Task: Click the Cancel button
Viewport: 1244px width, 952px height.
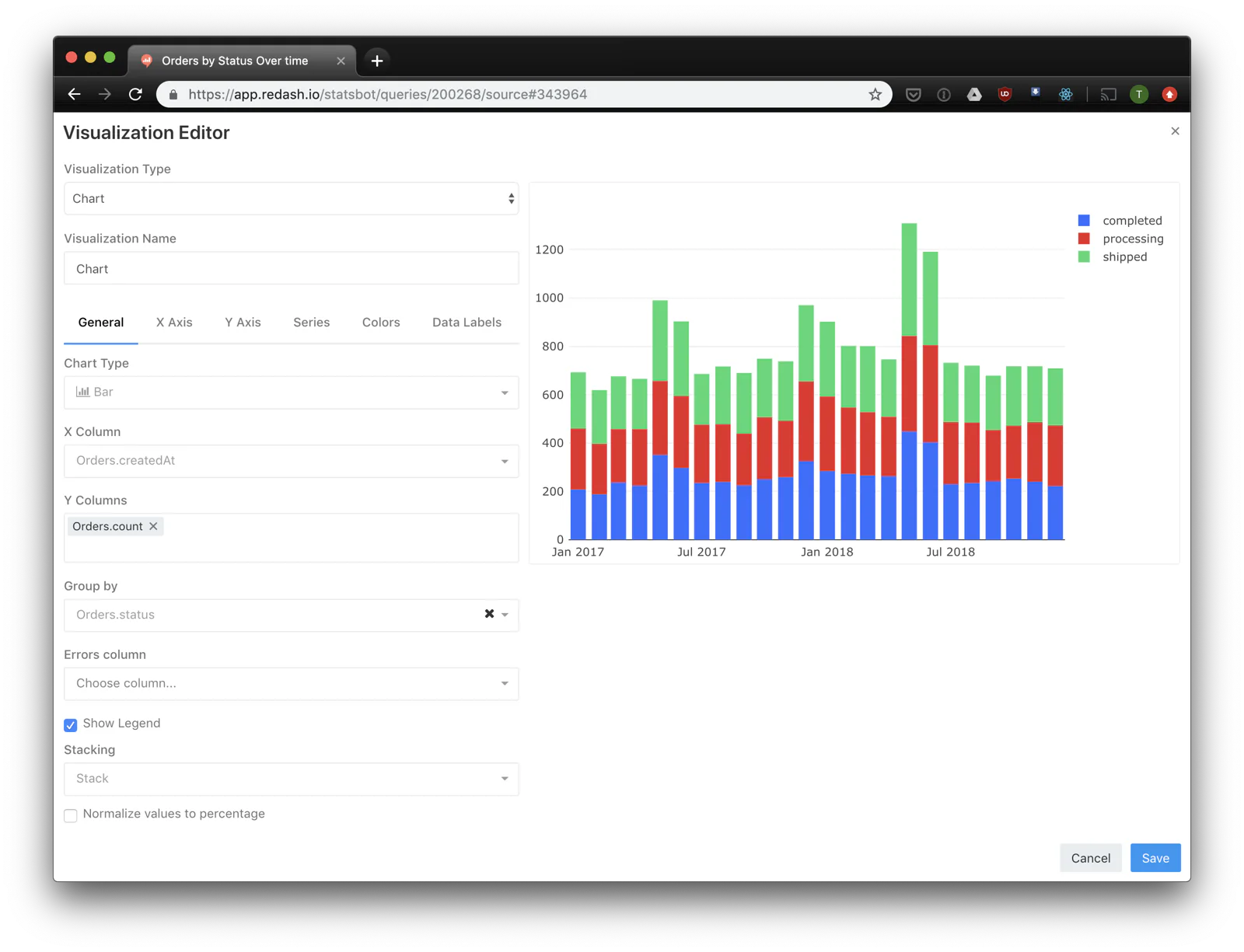Action: click(1090, 857)
